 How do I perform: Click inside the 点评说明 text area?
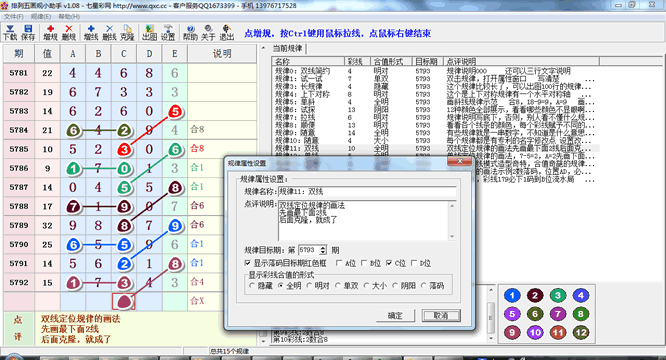363,221
